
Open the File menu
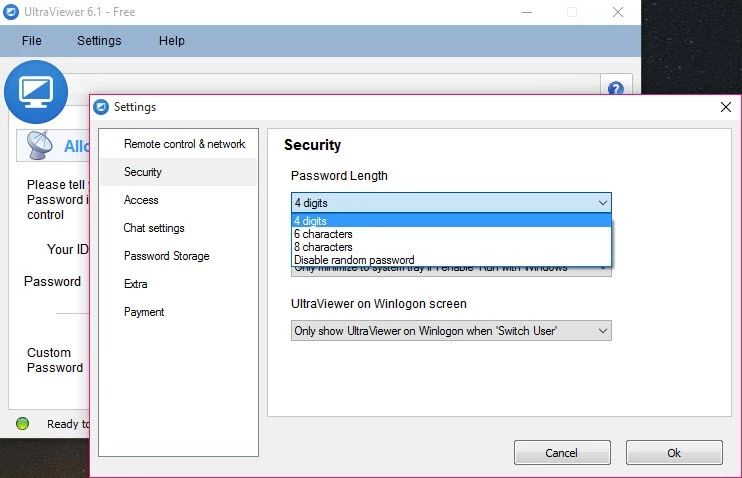[x=32, y=41]
